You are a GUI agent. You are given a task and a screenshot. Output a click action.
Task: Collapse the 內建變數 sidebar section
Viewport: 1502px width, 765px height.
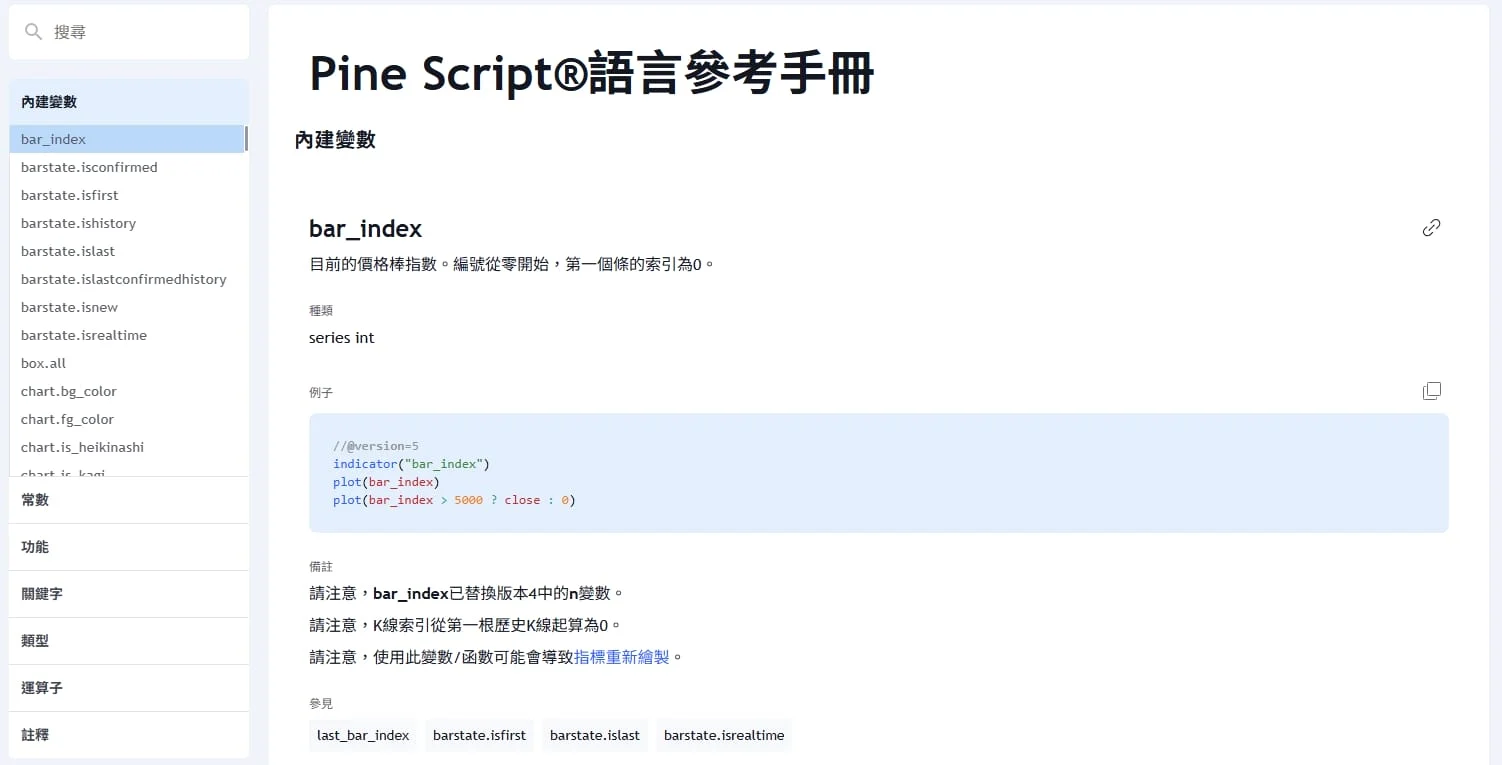(129, 102)
